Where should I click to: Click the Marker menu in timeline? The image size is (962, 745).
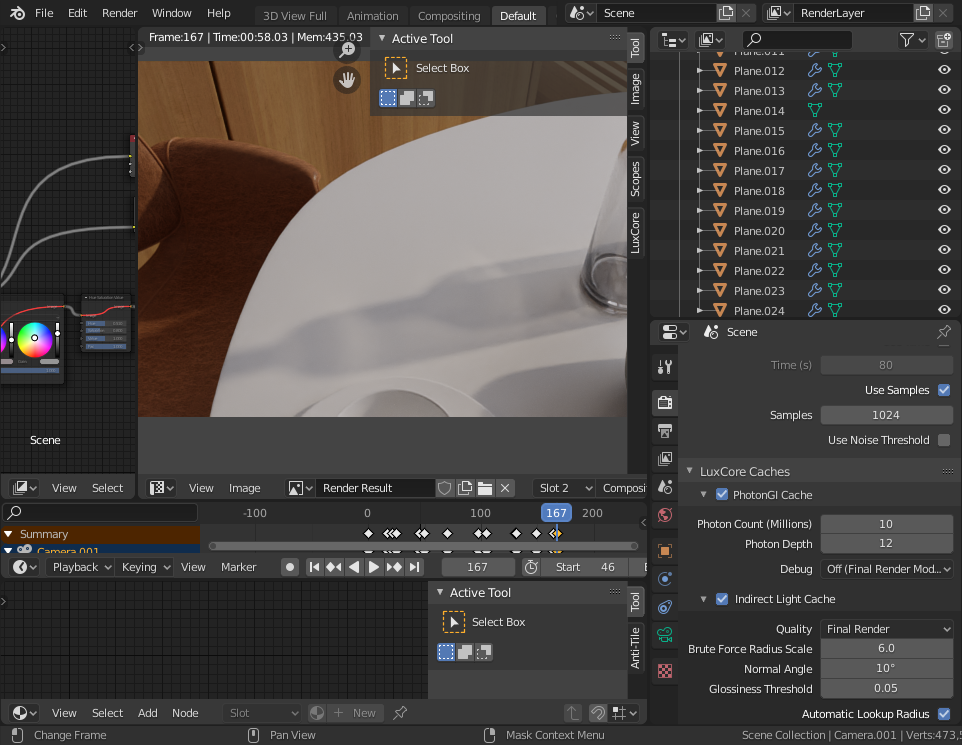pyautogui.click(x=238, y=567)
